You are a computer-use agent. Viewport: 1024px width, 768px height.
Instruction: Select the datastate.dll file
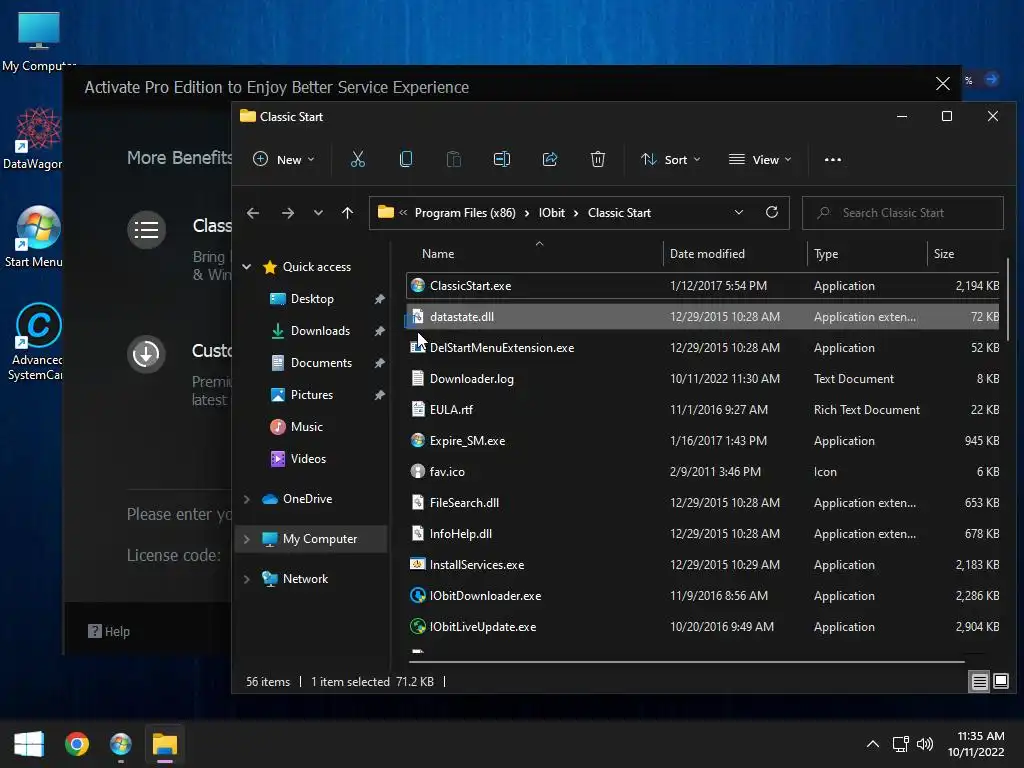702,317
